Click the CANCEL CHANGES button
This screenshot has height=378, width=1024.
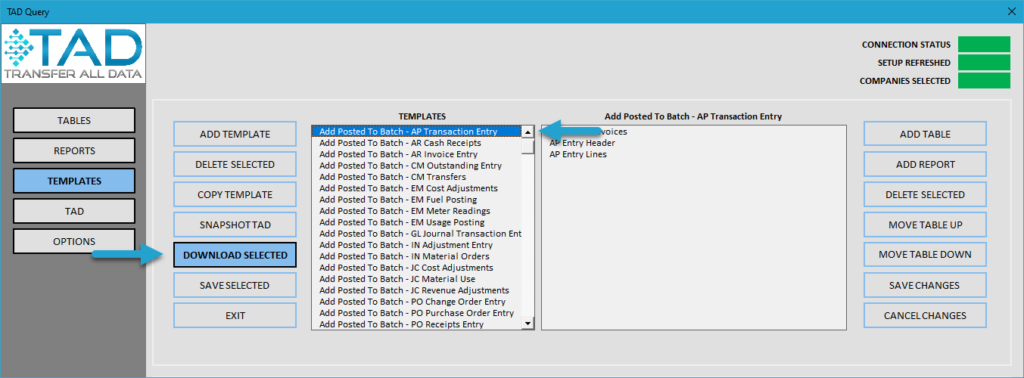point(925,315)
